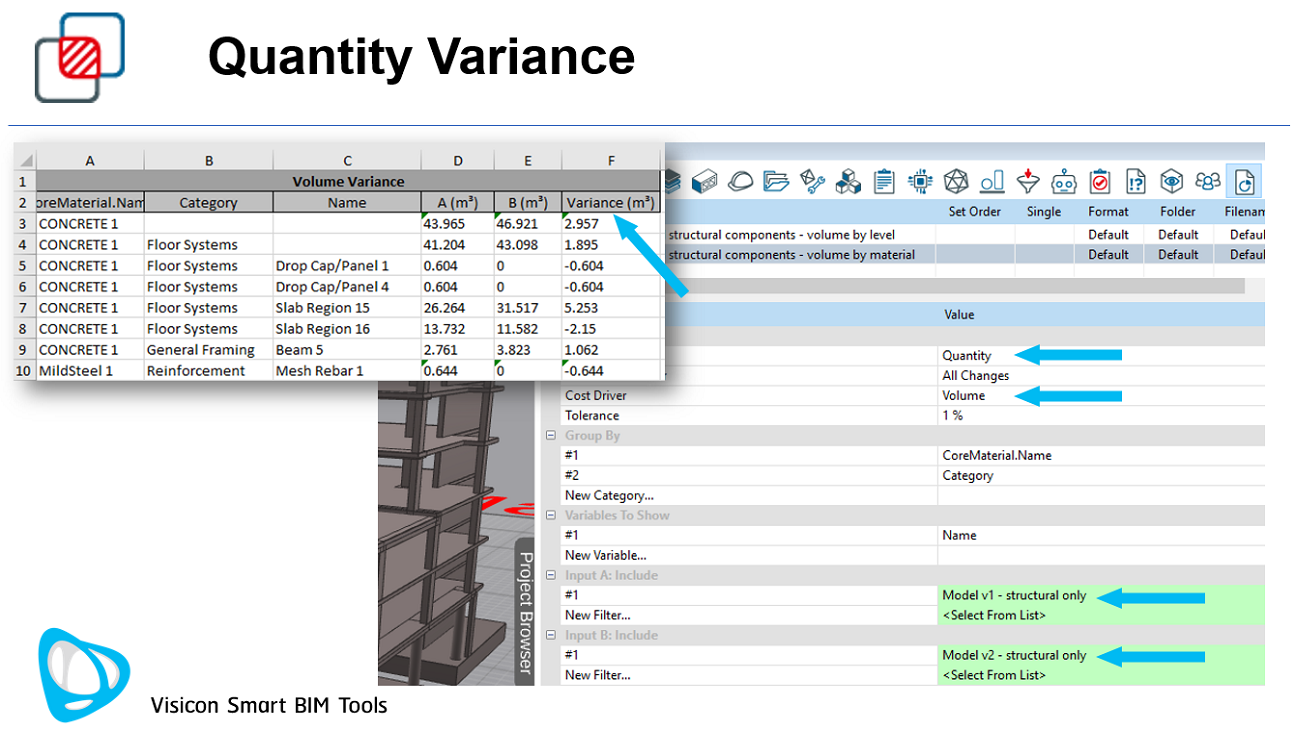
Task: Click the stacked cubes toolbar icon
Action: coord(849,181)
